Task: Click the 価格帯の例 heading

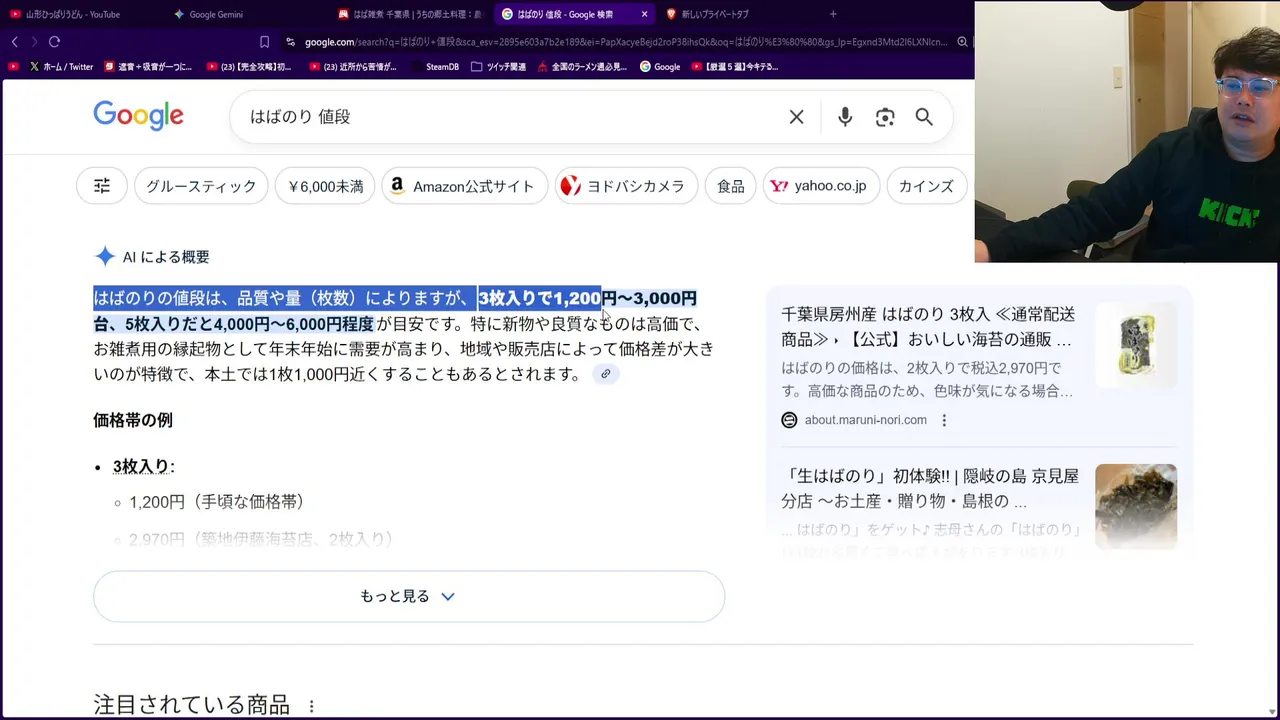Action: 133,420
